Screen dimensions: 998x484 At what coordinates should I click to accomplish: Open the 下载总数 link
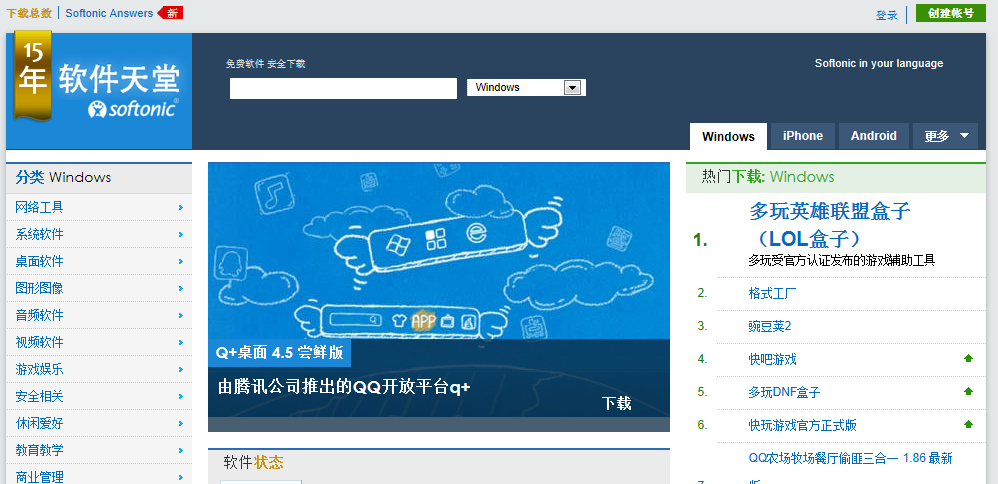pyautogui.click(x=29, y=13)
